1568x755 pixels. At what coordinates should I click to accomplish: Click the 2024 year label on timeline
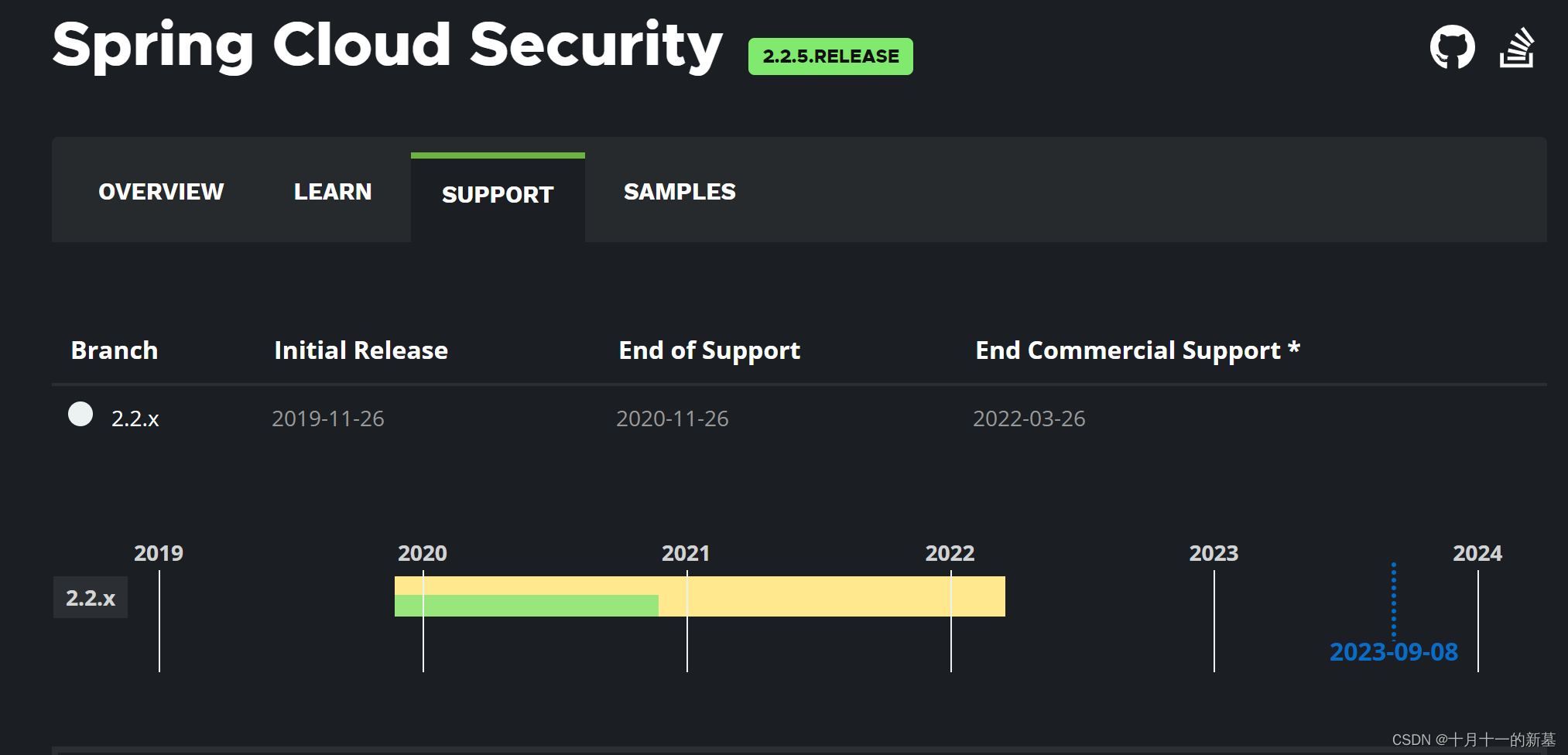1478,552
